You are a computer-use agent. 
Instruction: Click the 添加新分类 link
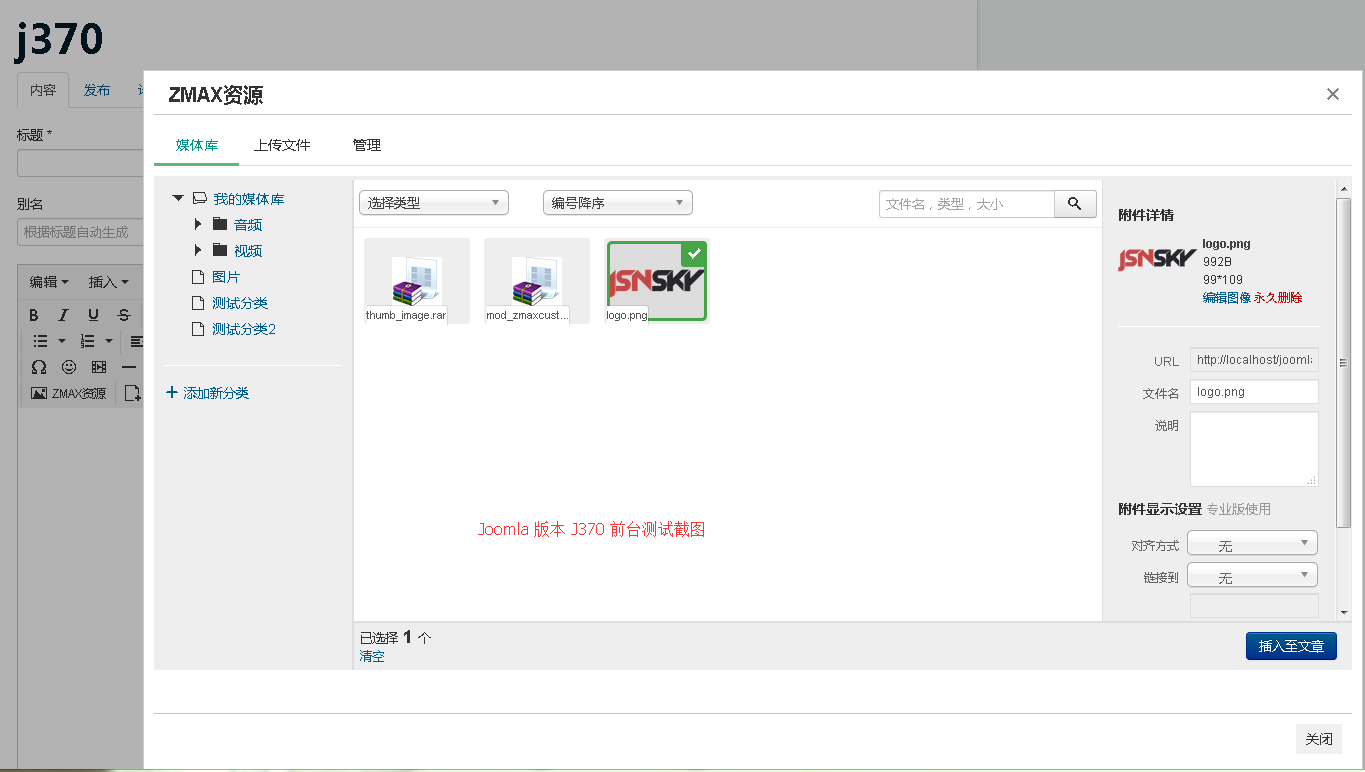tap(216, 393)
